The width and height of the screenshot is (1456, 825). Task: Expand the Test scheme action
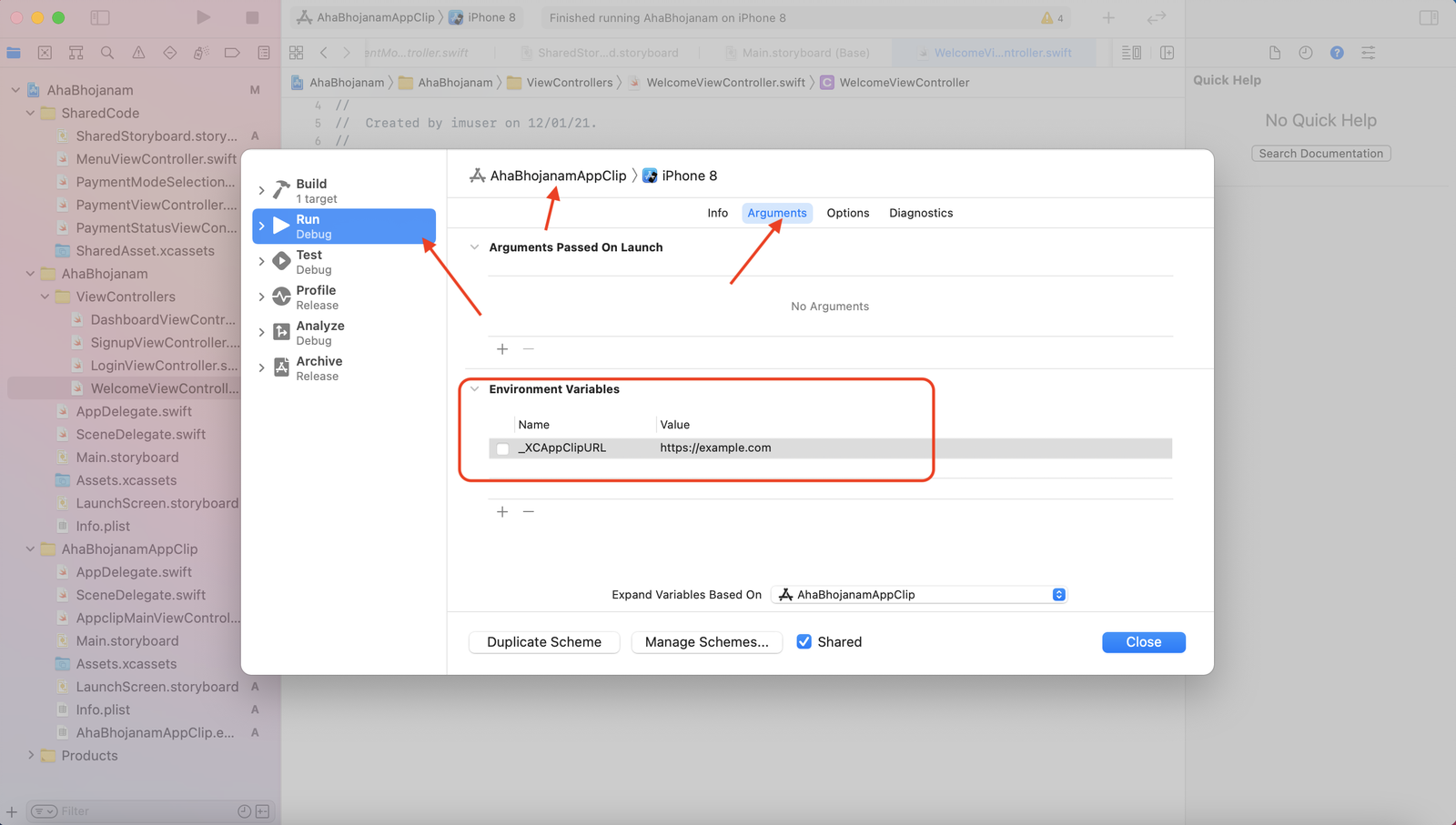click(x=262, y=261)
